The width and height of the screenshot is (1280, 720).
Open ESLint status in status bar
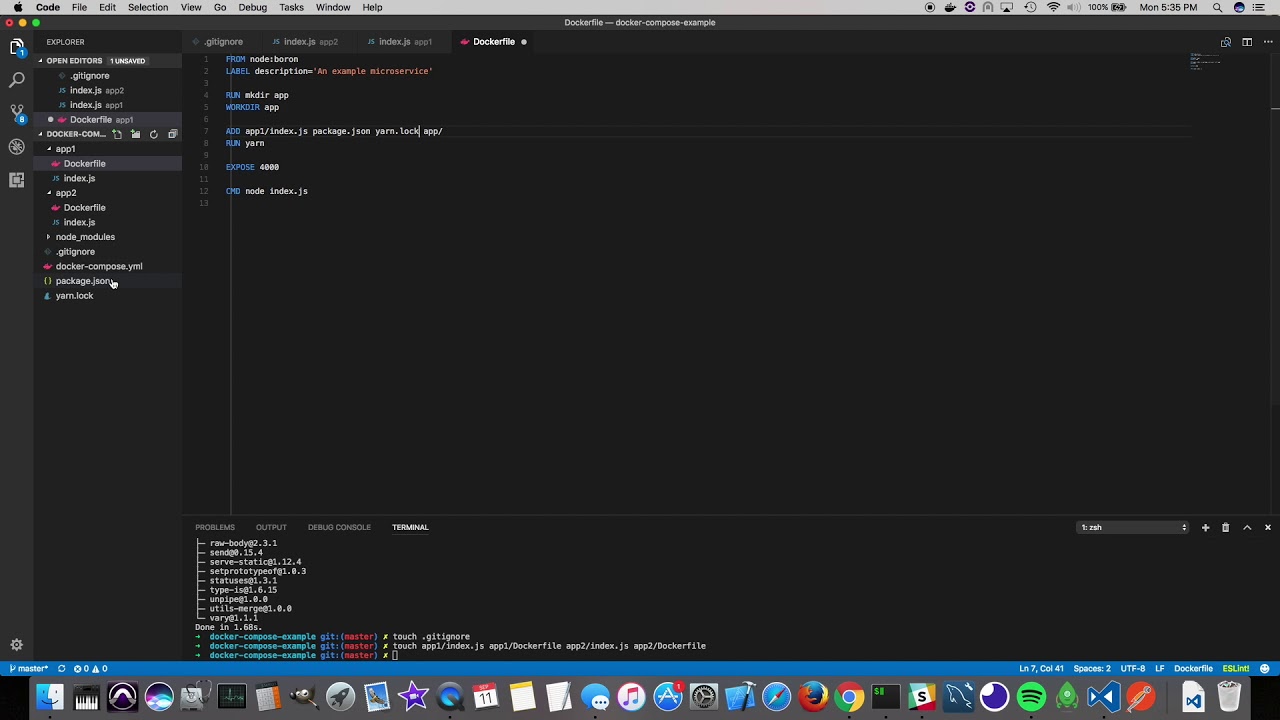point(1236,668)
